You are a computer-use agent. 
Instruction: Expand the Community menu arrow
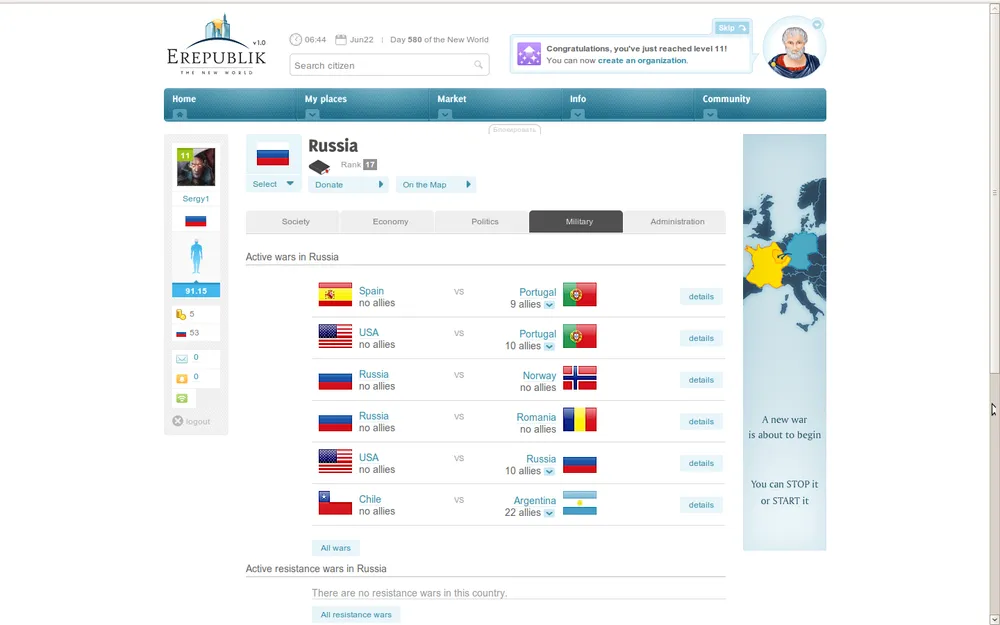(710, 114)
